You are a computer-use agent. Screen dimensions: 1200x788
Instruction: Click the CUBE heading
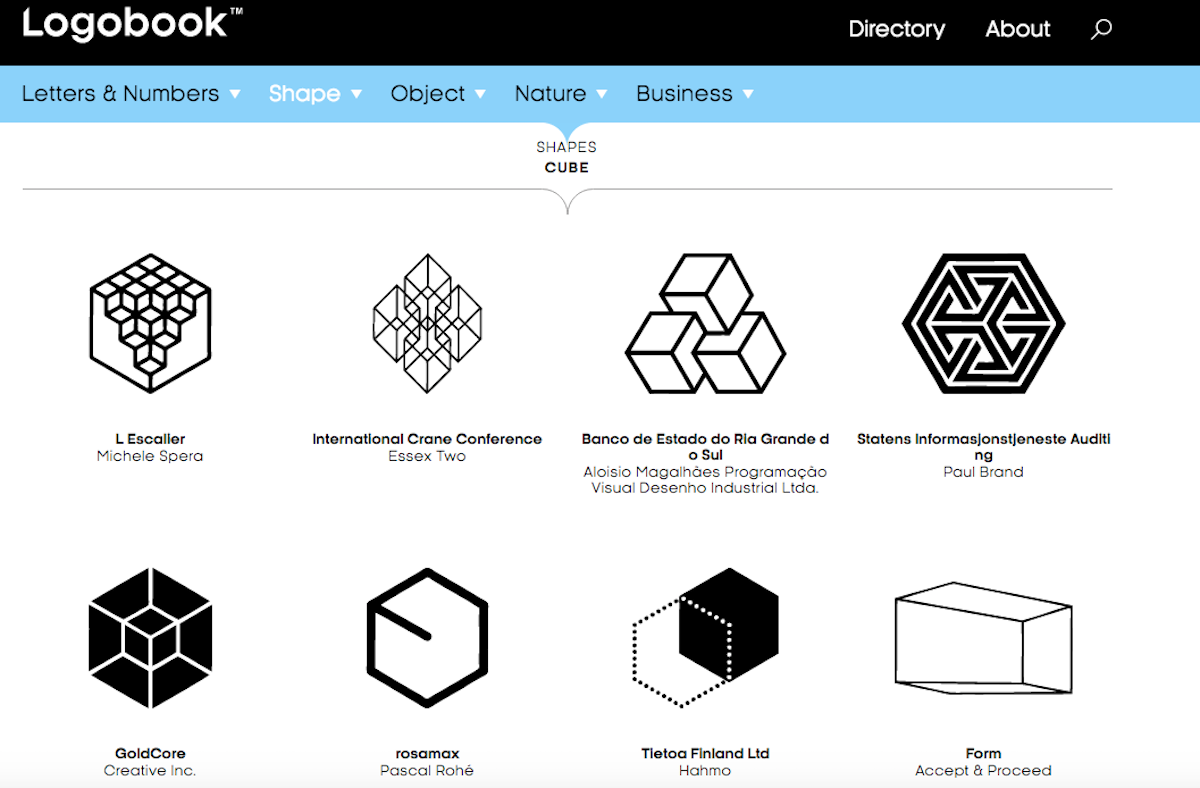(x=567, y=168)
